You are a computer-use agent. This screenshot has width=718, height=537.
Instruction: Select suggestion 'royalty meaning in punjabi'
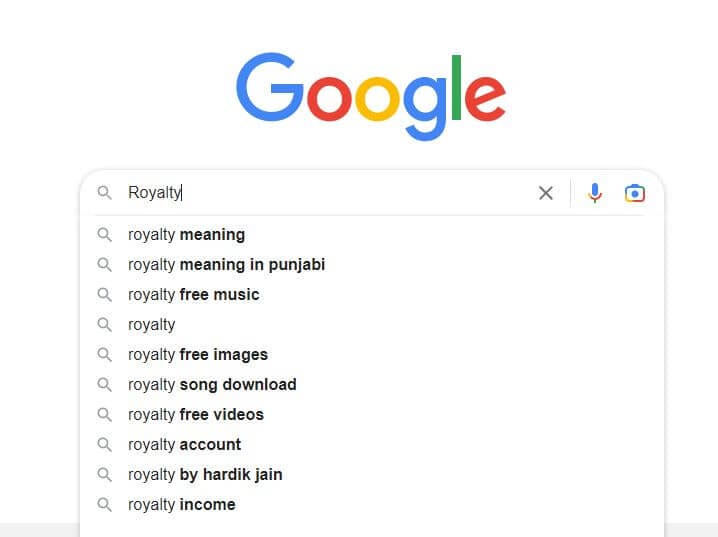click(372, 265)
